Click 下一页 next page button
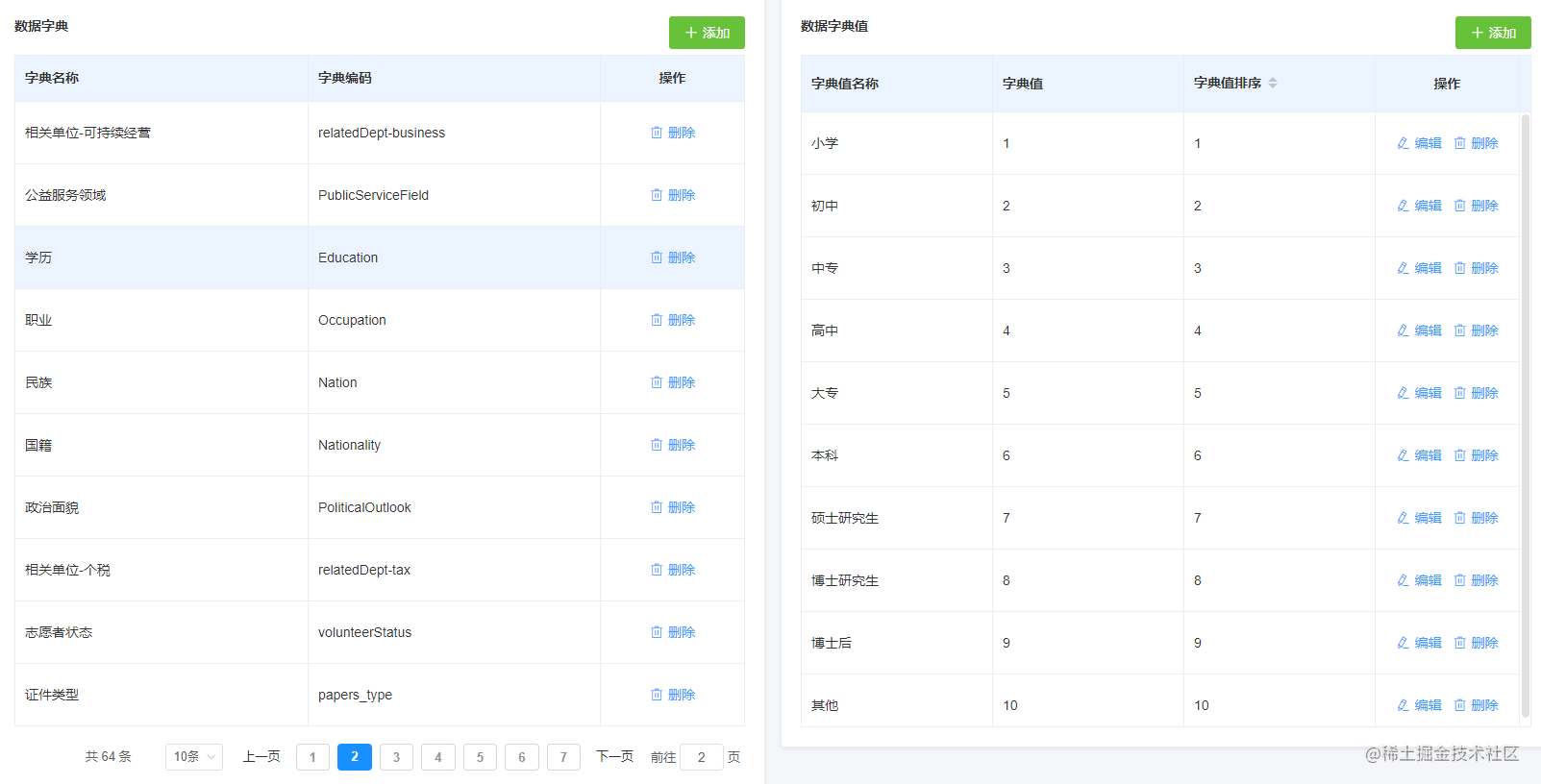The height and width of the screenshot is (784, 1541). (615, 757)
